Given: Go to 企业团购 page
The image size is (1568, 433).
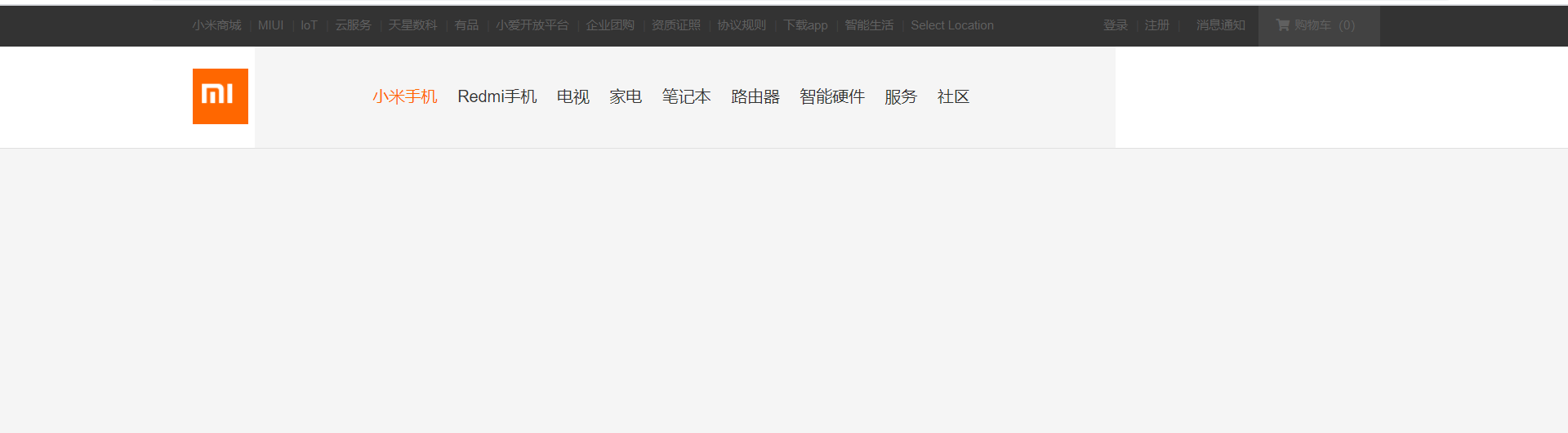Looking at the screenshot, I should coord(610,25).
